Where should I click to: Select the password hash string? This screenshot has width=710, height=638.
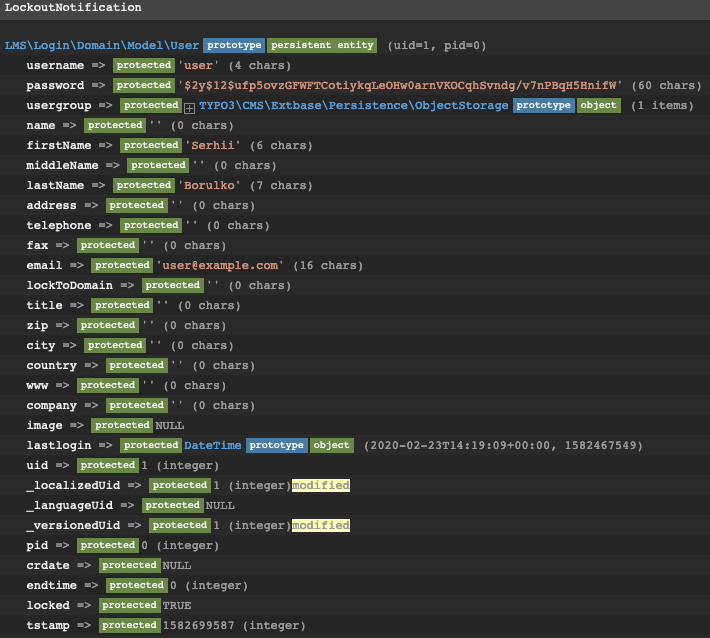(x=400, y=86)
